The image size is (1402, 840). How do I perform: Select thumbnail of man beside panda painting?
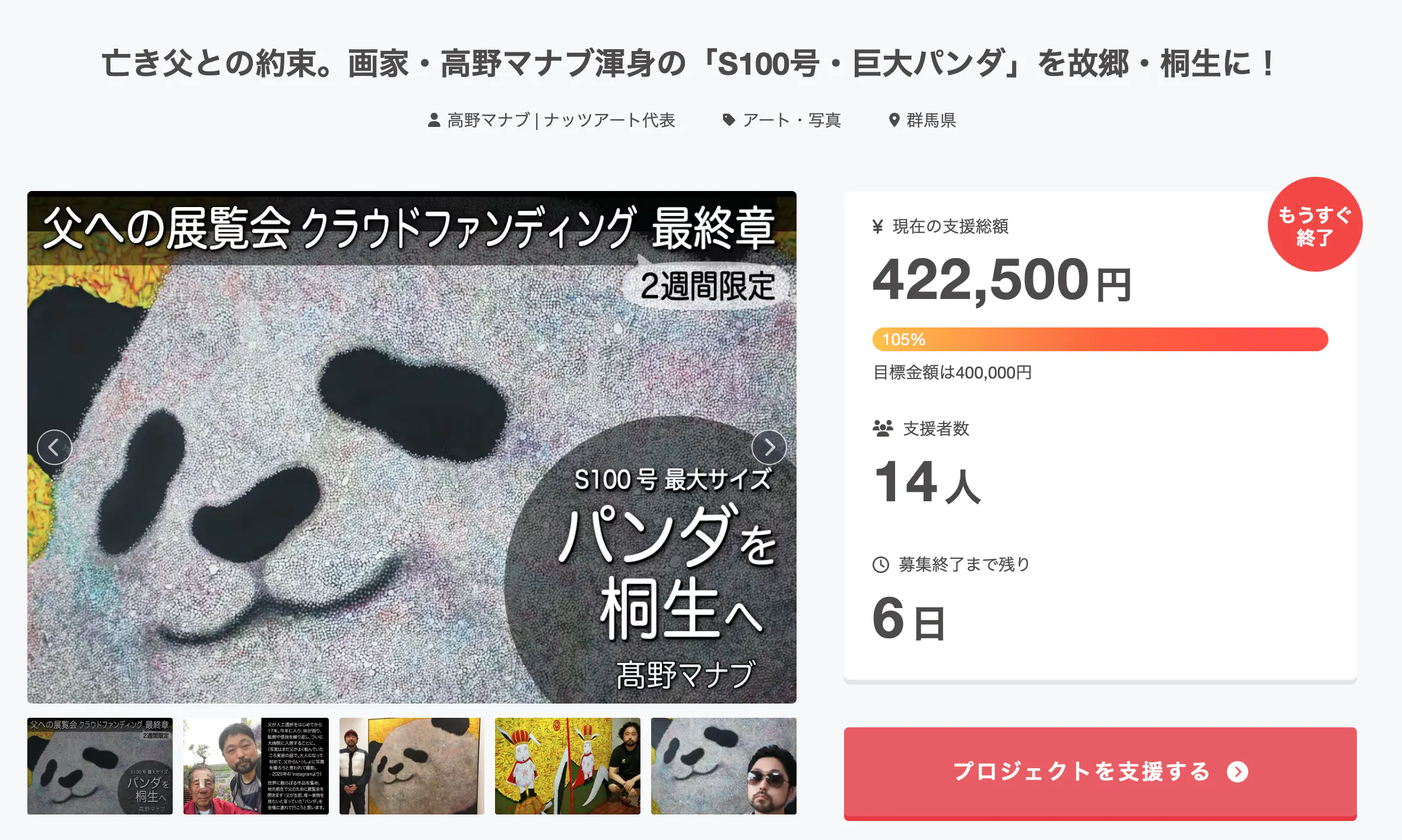tap(412, 766)
